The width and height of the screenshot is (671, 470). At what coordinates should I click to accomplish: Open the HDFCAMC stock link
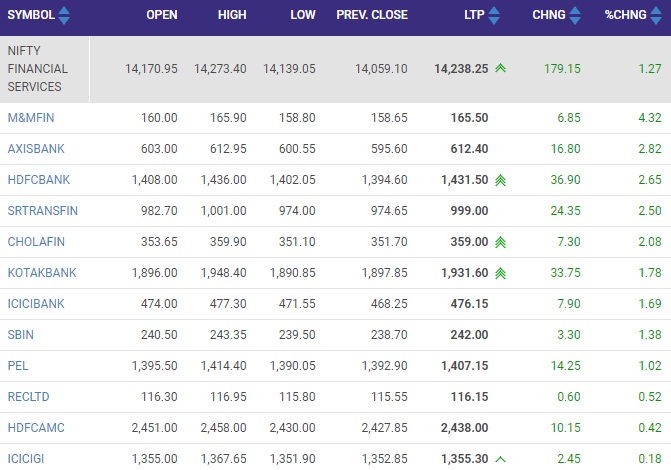36,428
